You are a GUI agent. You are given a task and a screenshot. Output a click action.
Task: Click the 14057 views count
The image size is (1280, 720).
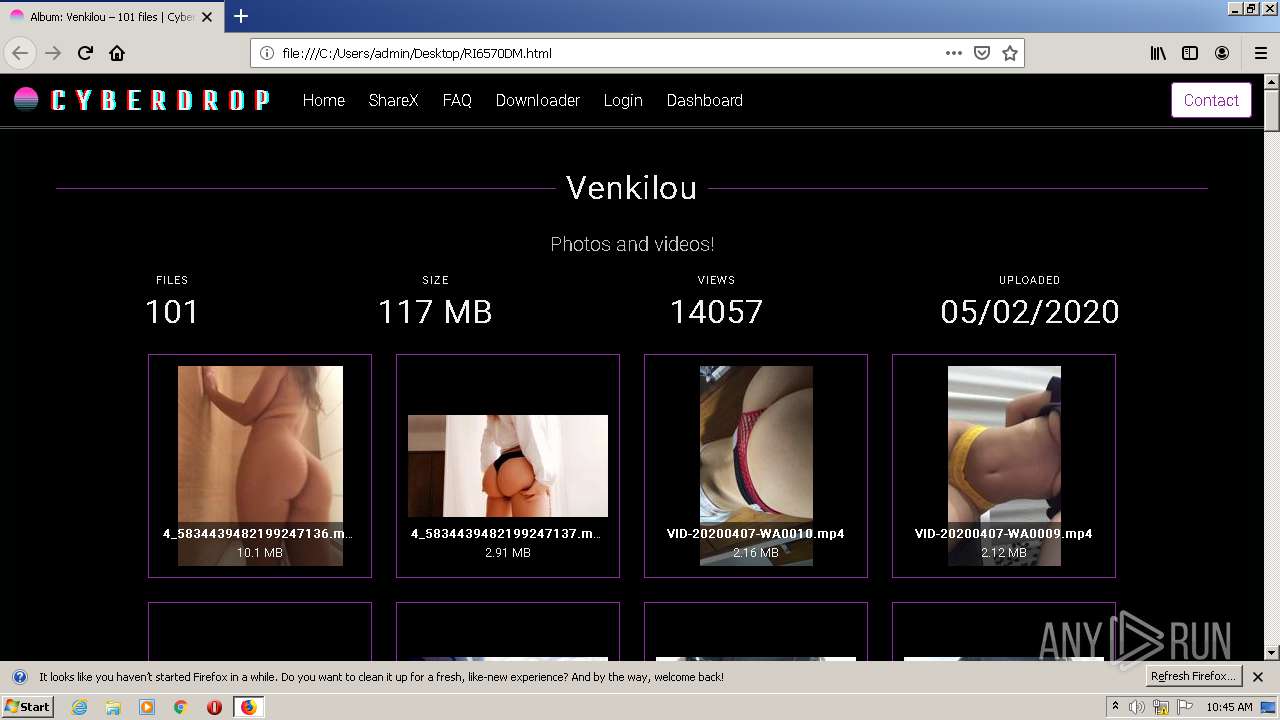[716, 312]
